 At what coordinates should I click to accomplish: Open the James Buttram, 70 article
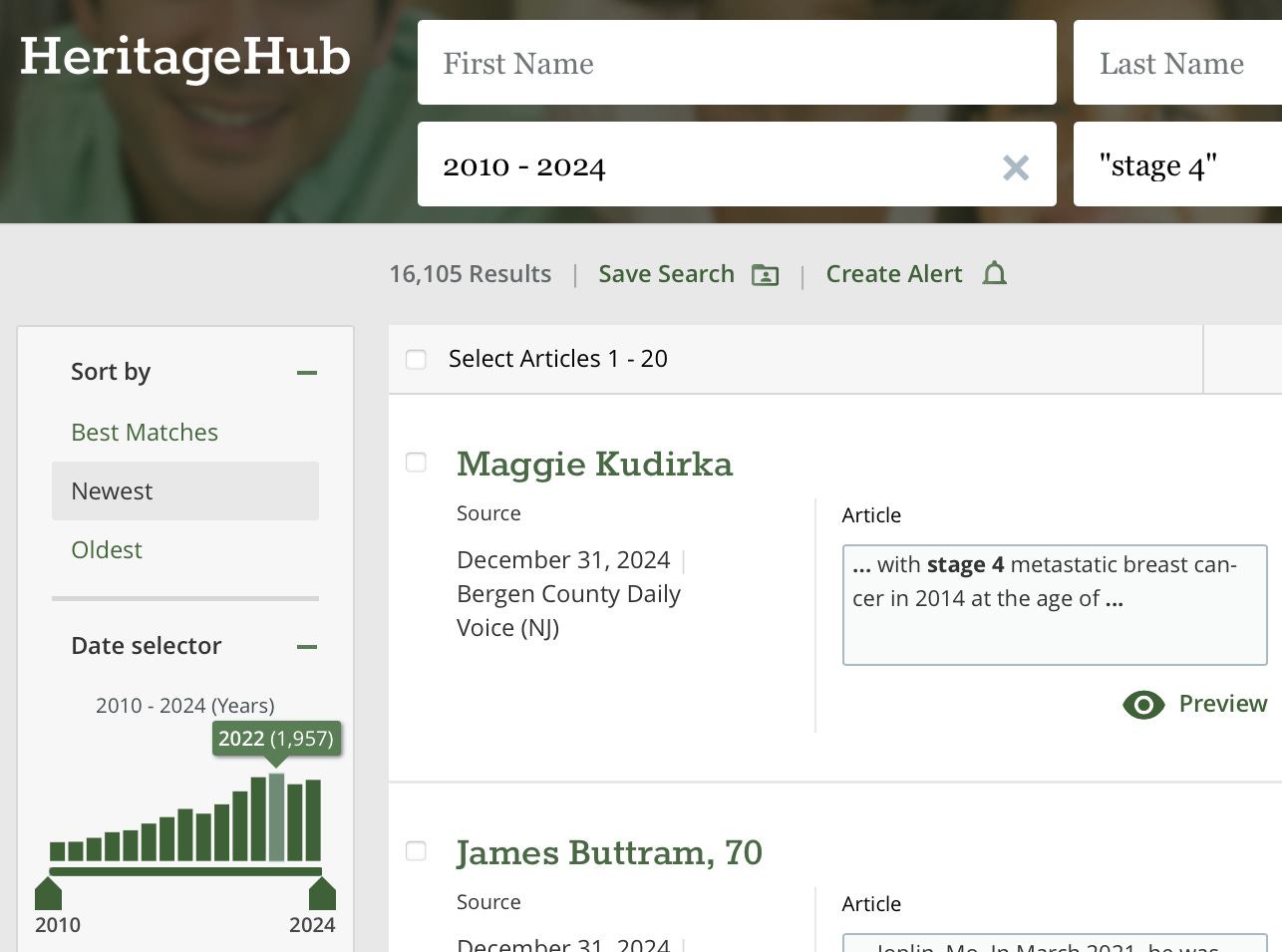tap(609, 853)
